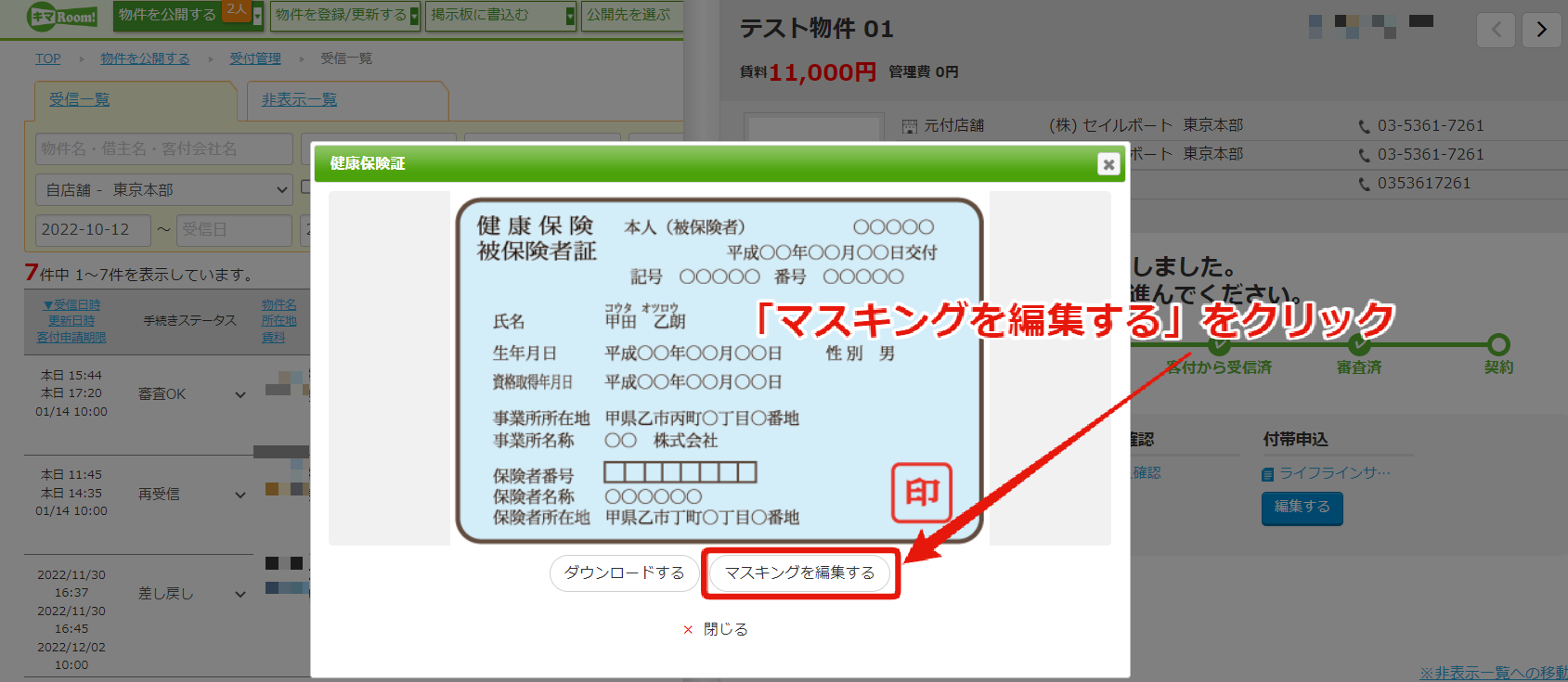Click the ライフライン document icon
The width and height of the screenshot is (1568, 682).
(1268, 474)
